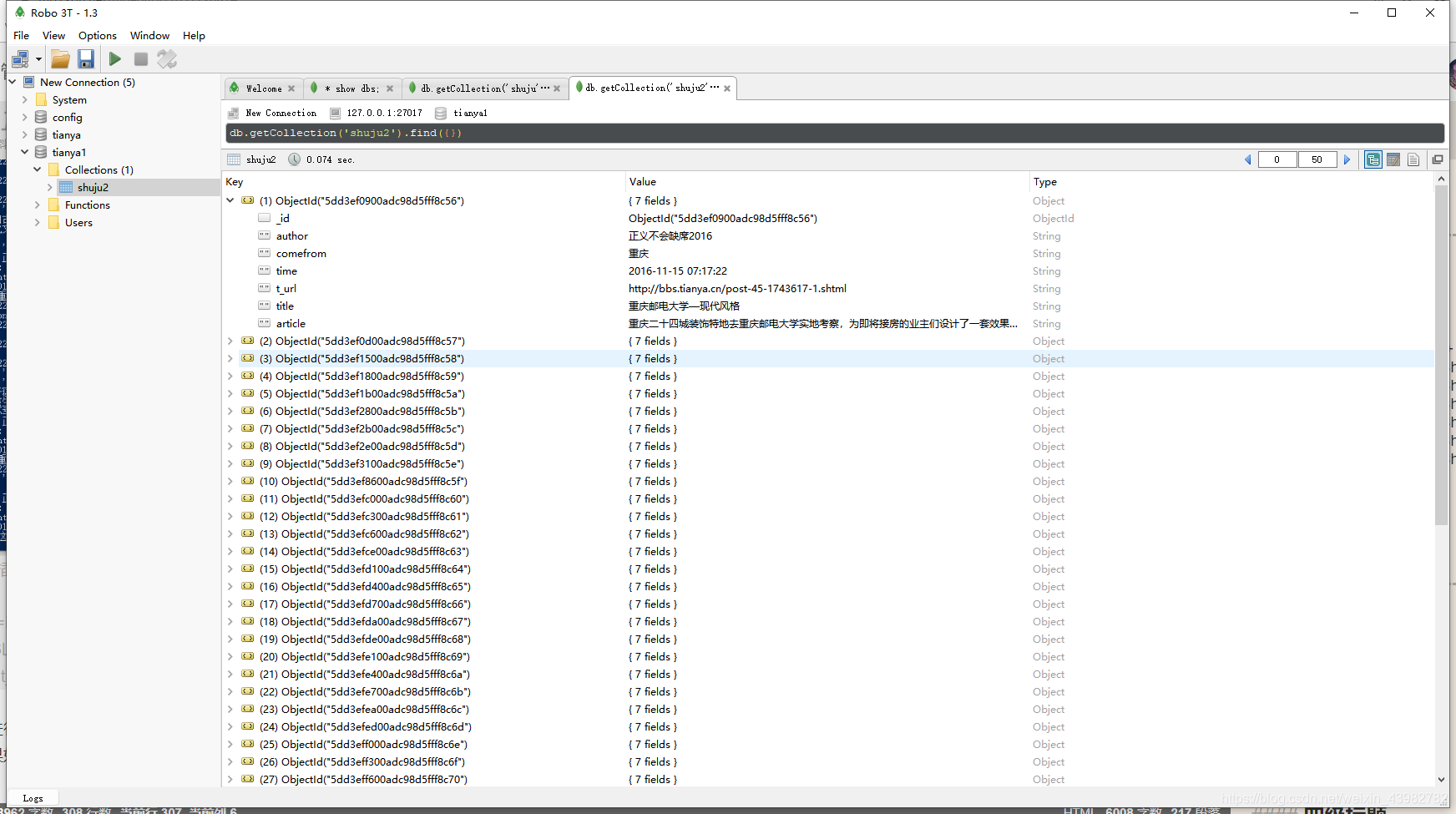The image size is (1456, 814).
Task: Close the 'show dbs;' tab
Action: pyautogui.click(x=390, y=88)
